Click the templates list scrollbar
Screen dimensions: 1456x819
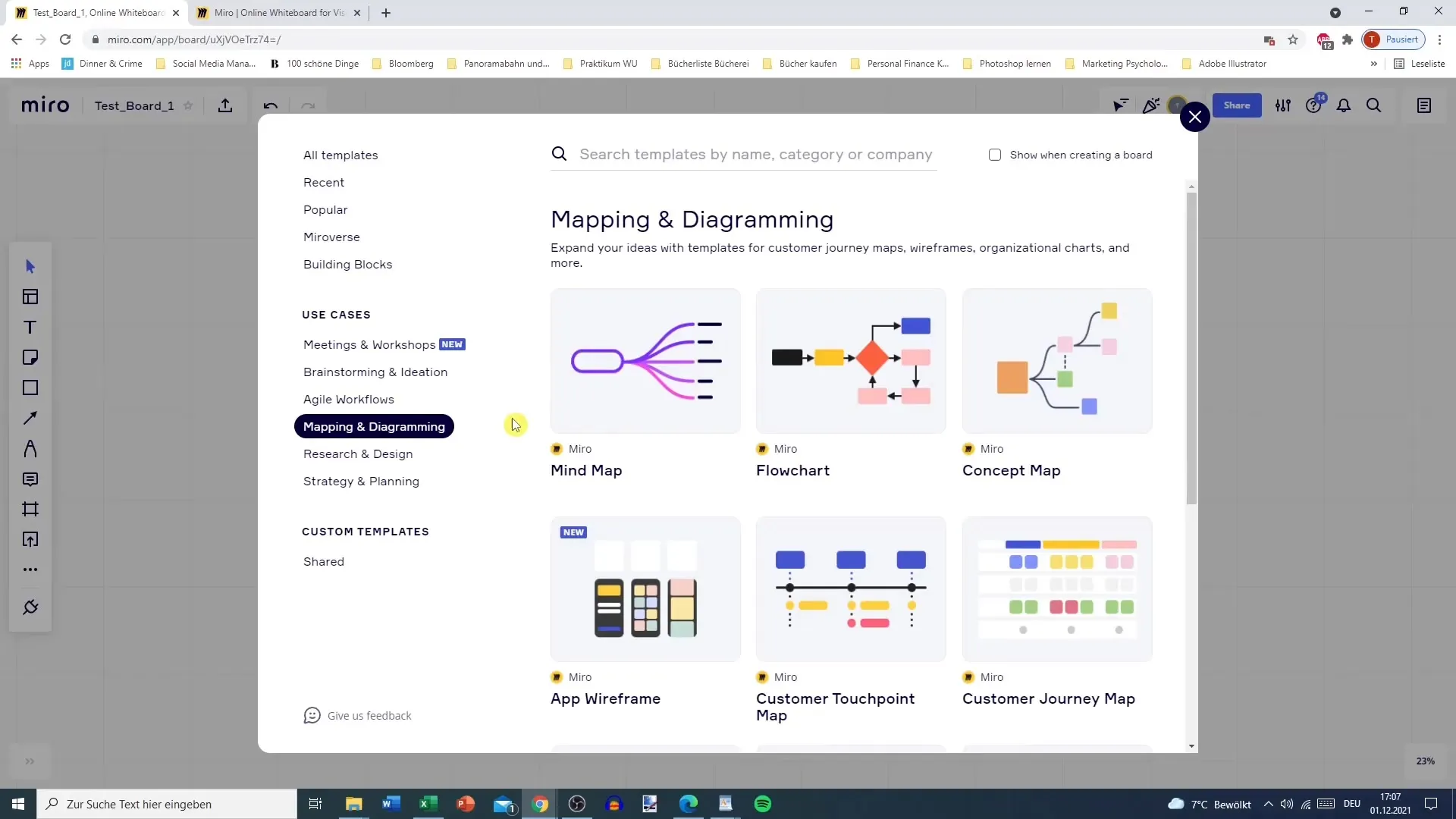pos(1191,348)
